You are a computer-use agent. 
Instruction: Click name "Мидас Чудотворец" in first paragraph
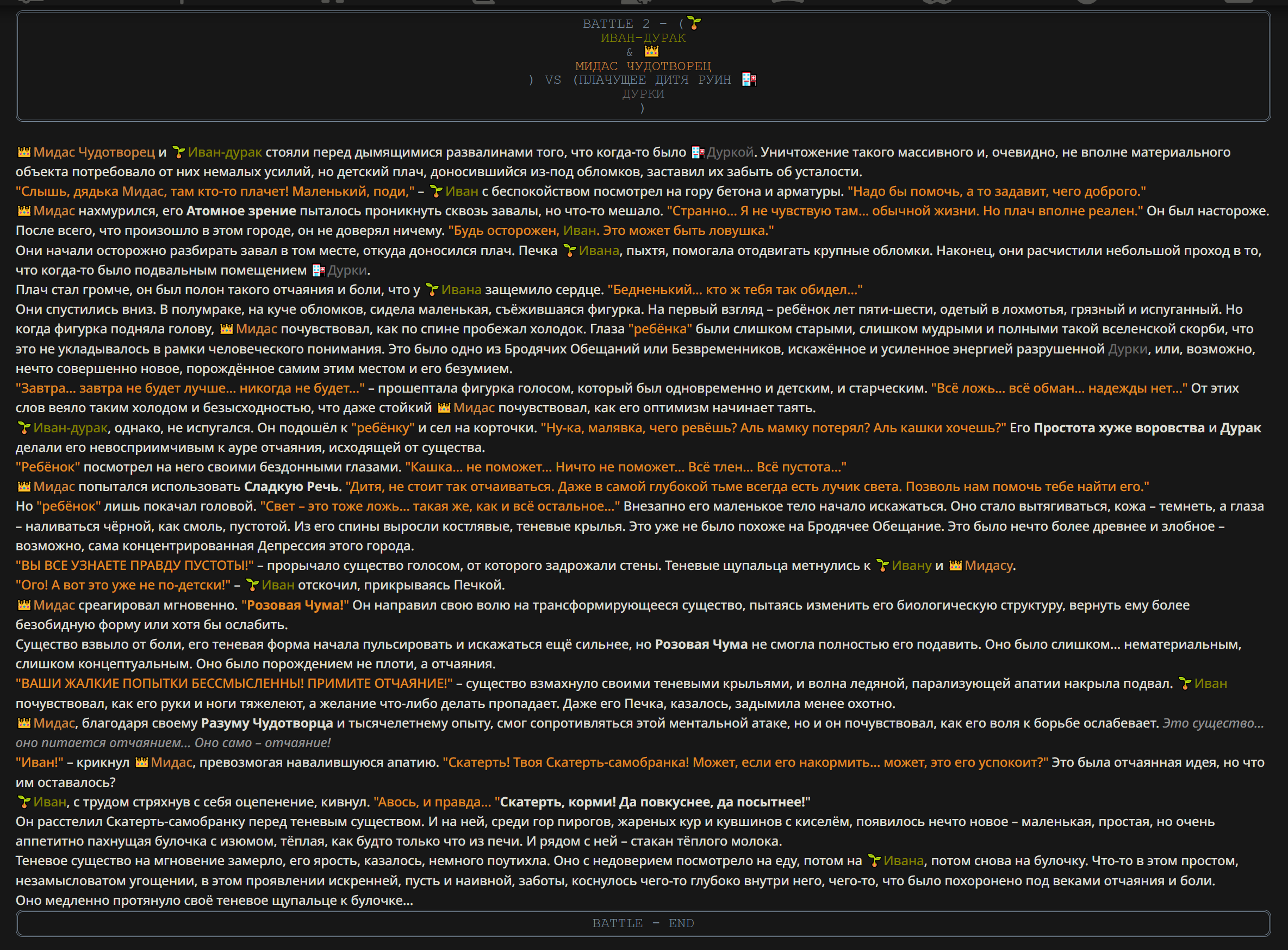click(94, 152)
